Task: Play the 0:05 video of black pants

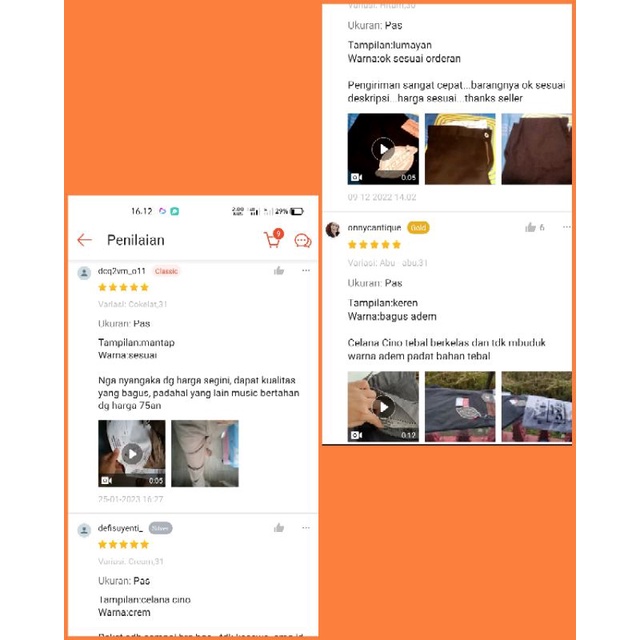Action: pos(383,149)
